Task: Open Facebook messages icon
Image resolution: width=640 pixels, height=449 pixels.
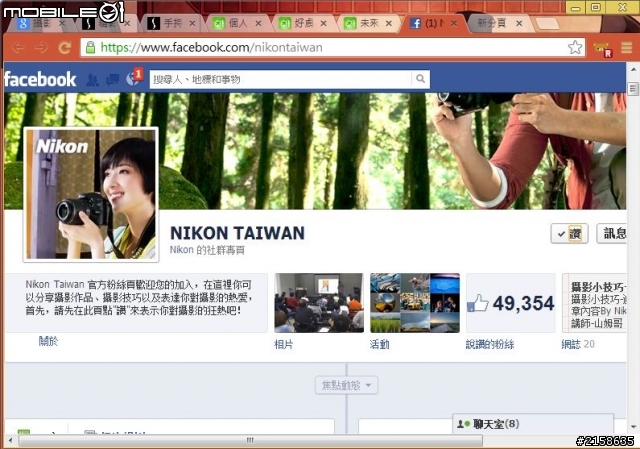Action: click(112, 80)
